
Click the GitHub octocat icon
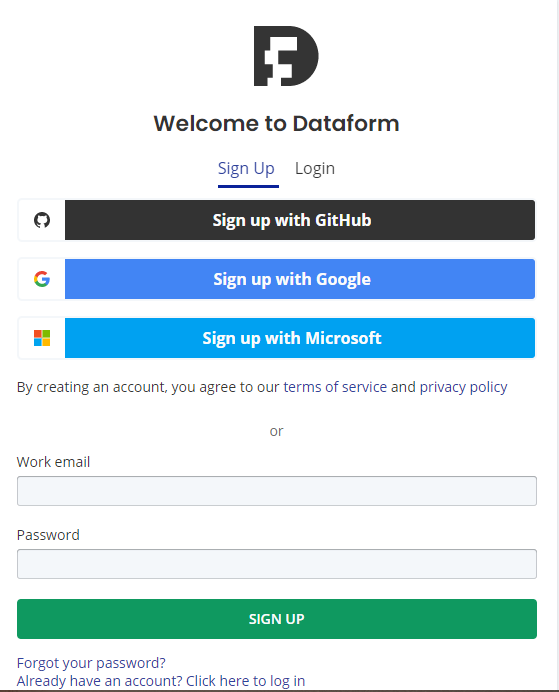click(x=42, y=220)
